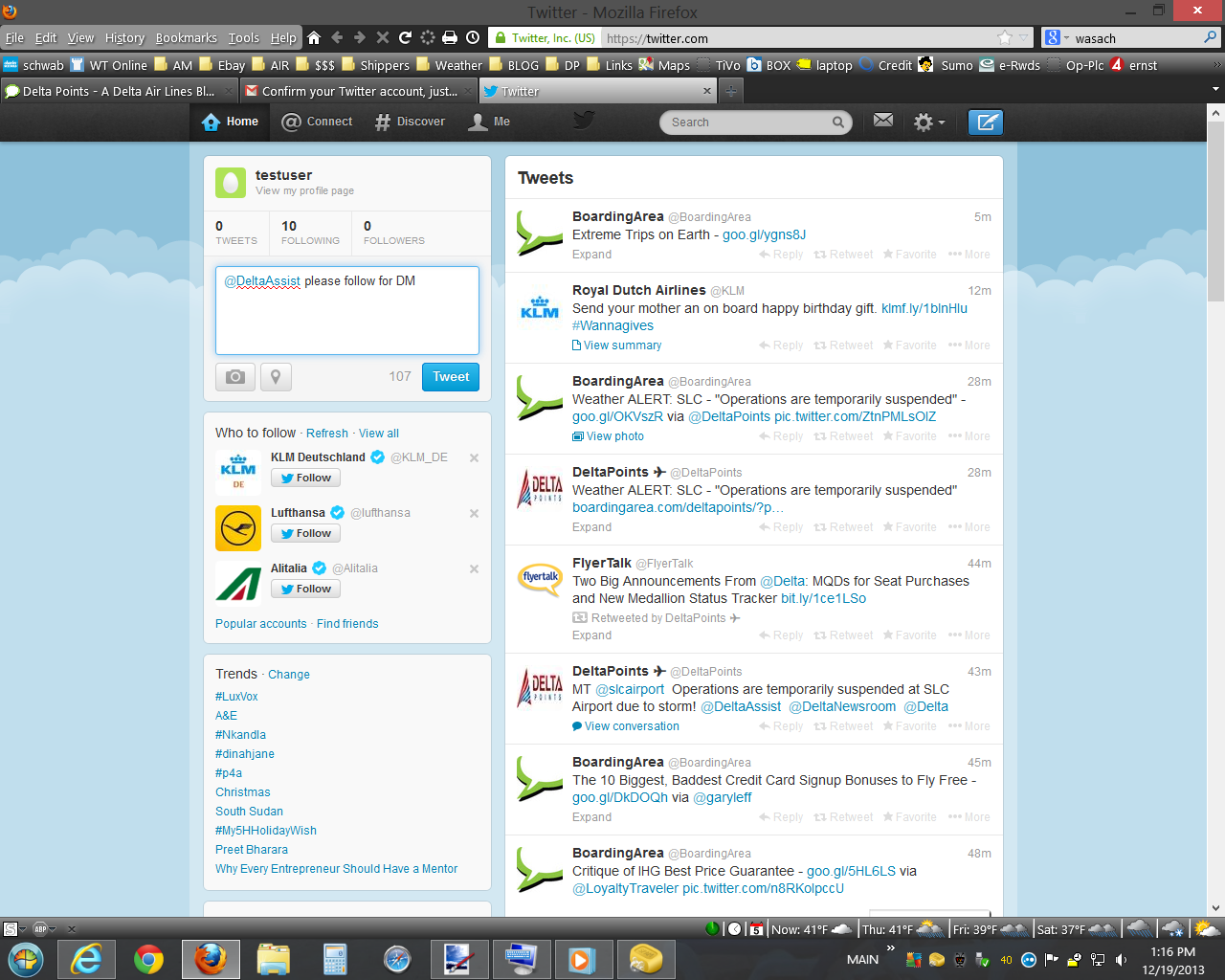1225x980 pixels.
Task: Switch to the Delta Points tab
Action: [119, 91]
